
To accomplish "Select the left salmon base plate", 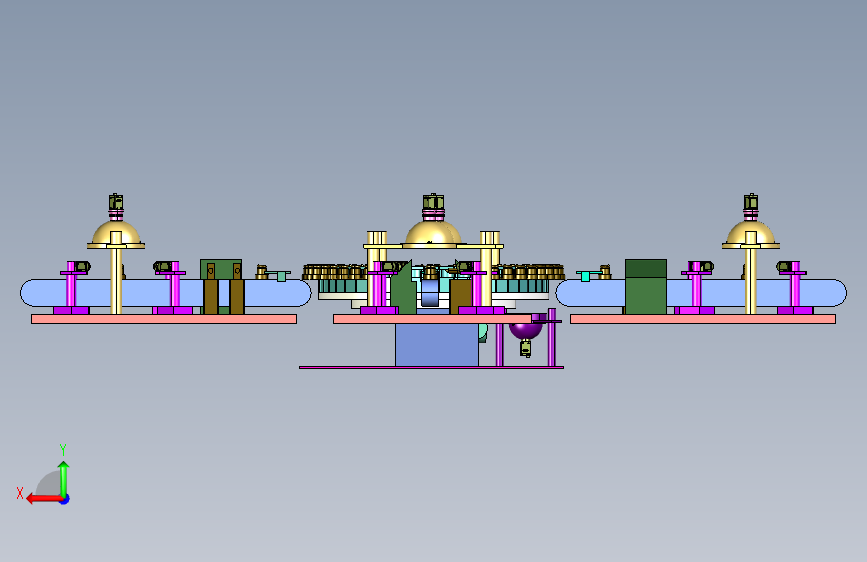I will (x=164, y=319).
